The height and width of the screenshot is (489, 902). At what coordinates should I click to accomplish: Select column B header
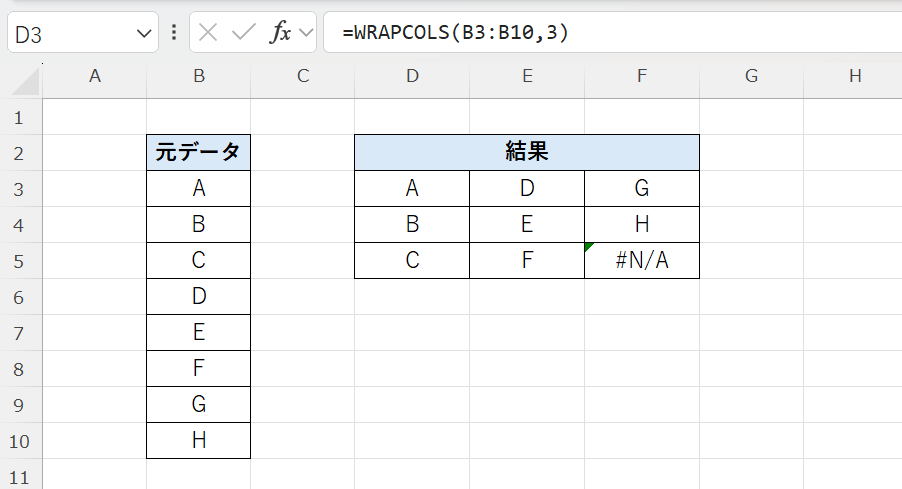(x=199, y=76)
